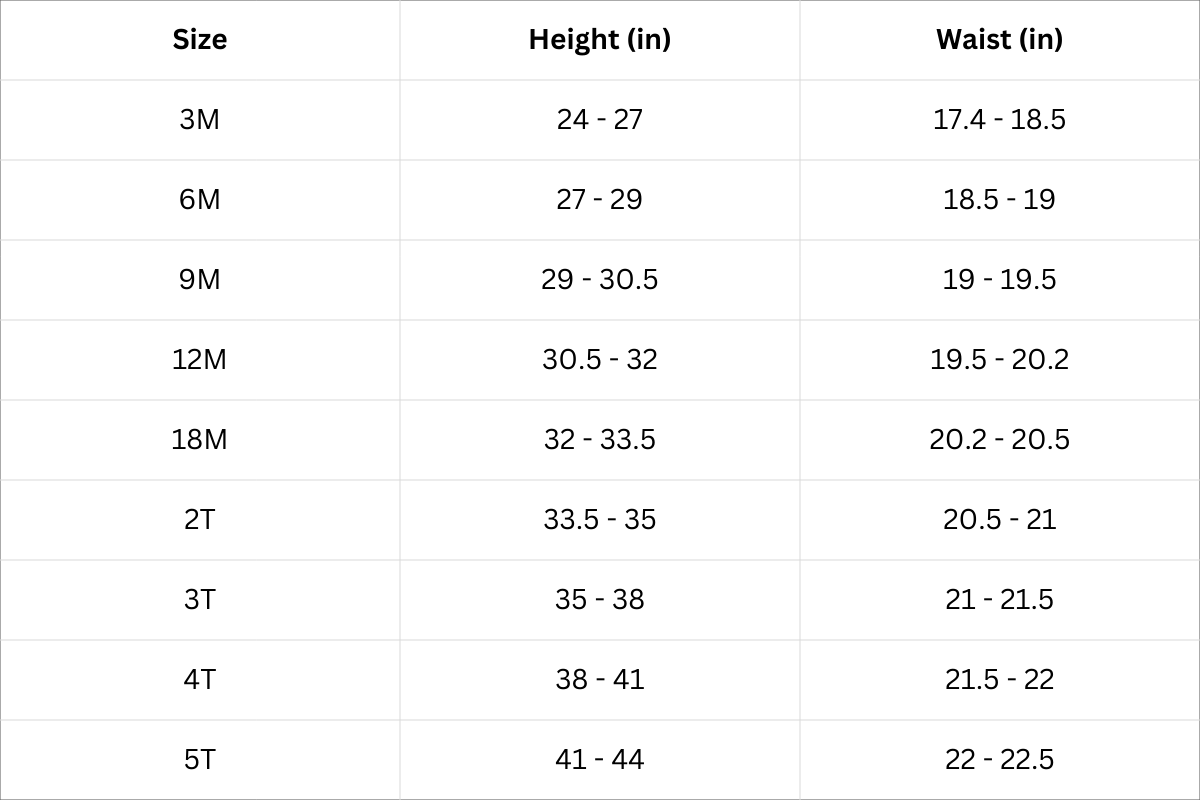Click the height value 41 - 44
This screenshot has height=800, width=1200.
(x=600, y=760)
